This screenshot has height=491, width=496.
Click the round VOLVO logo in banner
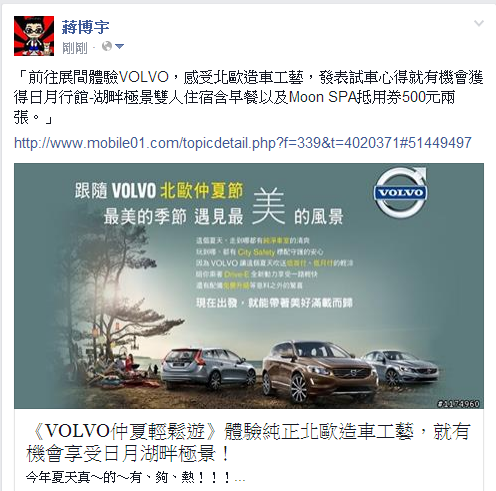[x=400, y=193]
